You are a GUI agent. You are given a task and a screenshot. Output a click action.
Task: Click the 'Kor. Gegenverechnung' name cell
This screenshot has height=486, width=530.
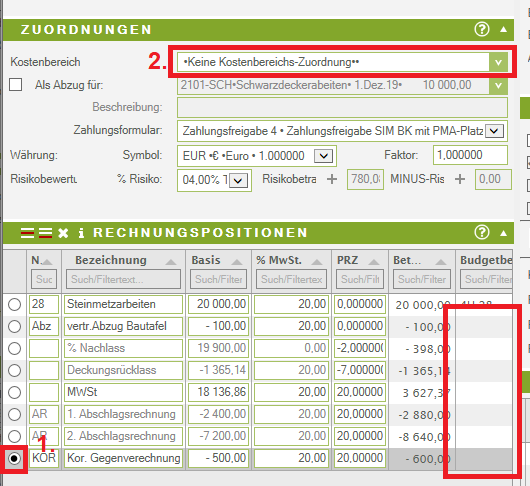coord(123,458)
